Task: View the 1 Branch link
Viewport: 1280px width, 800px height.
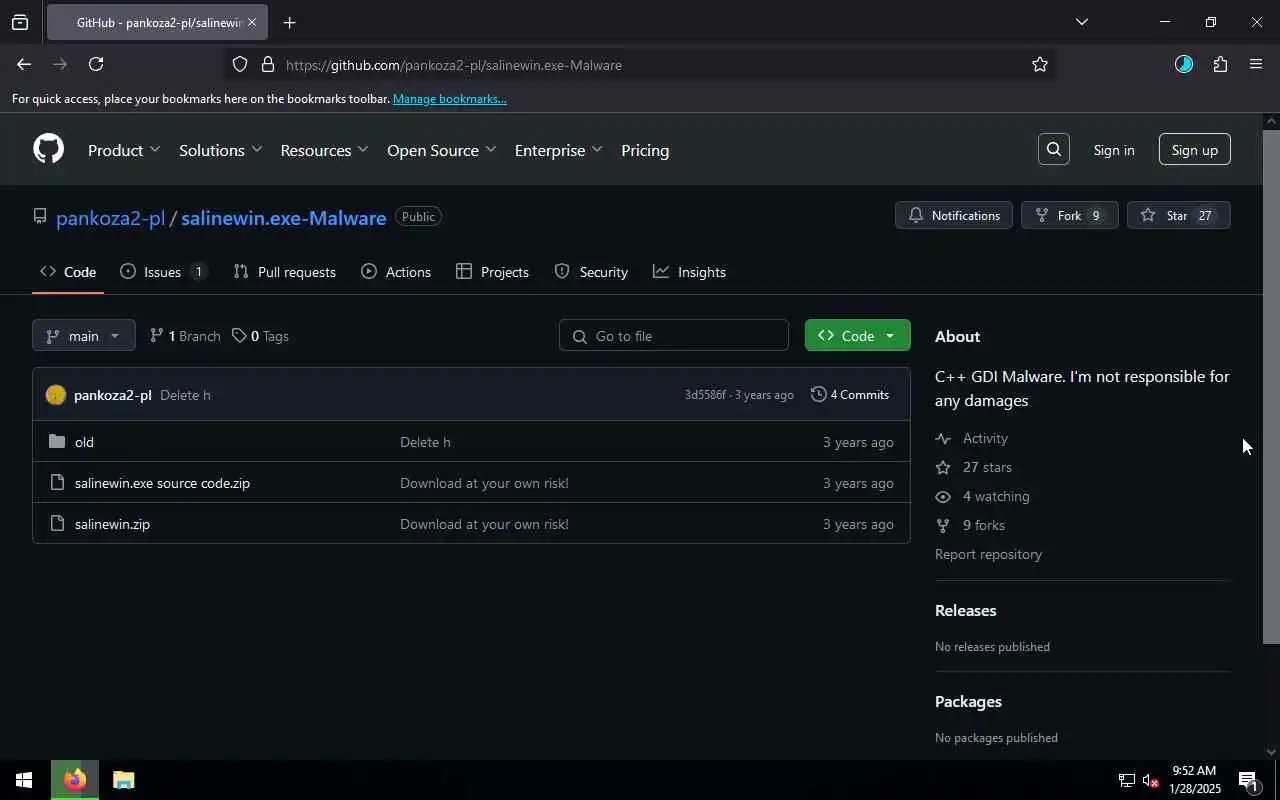Action: [185, 336]
